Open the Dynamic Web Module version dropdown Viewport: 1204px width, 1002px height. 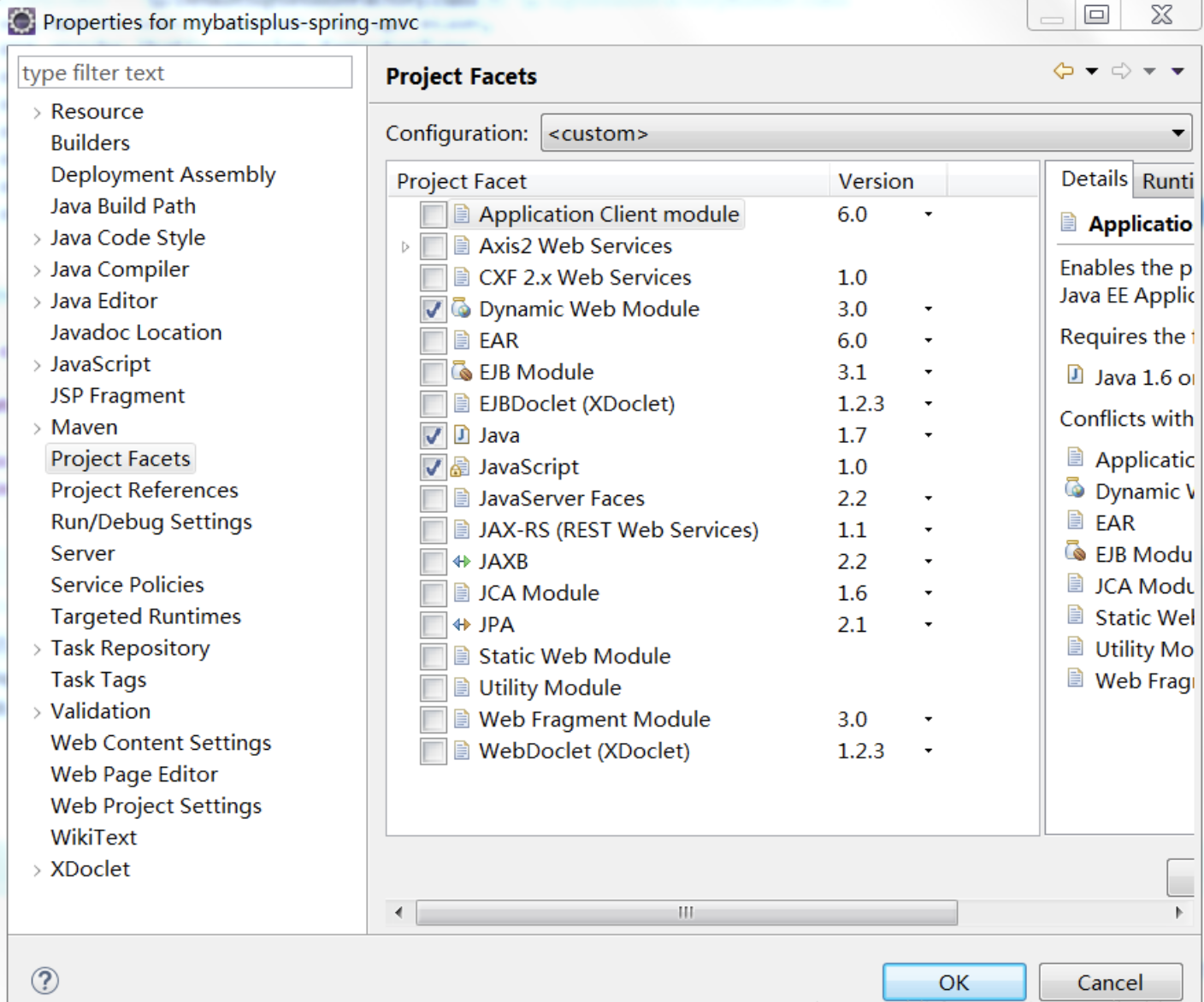(928, 309)
